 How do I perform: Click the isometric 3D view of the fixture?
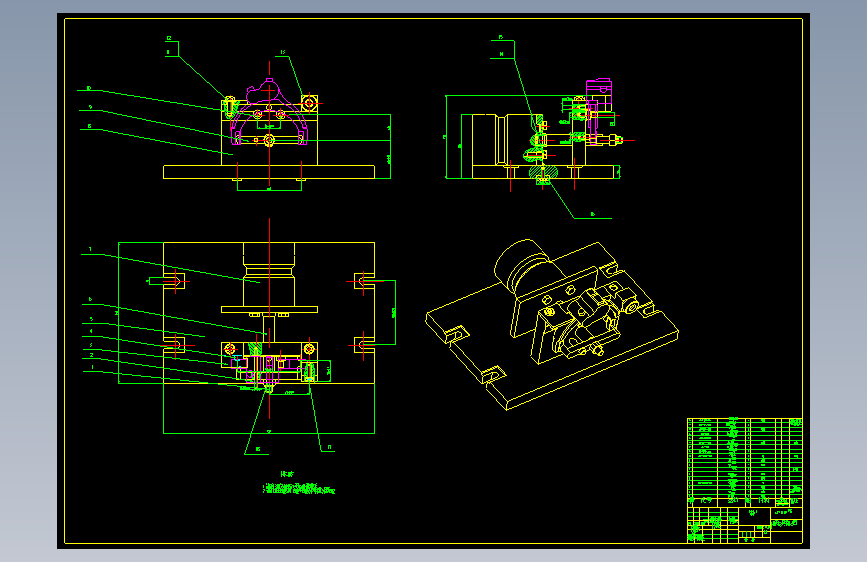point(552,325)
